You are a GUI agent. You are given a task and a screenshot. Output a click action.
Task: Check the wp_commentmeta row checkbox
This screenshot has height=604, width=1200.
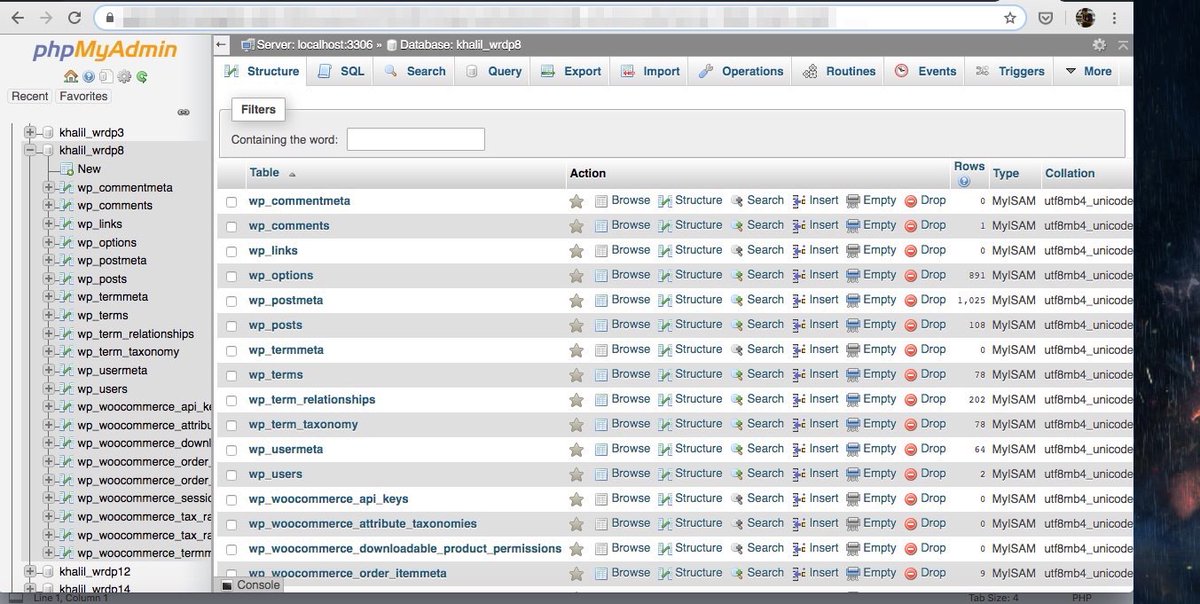(x=232, y=202)
